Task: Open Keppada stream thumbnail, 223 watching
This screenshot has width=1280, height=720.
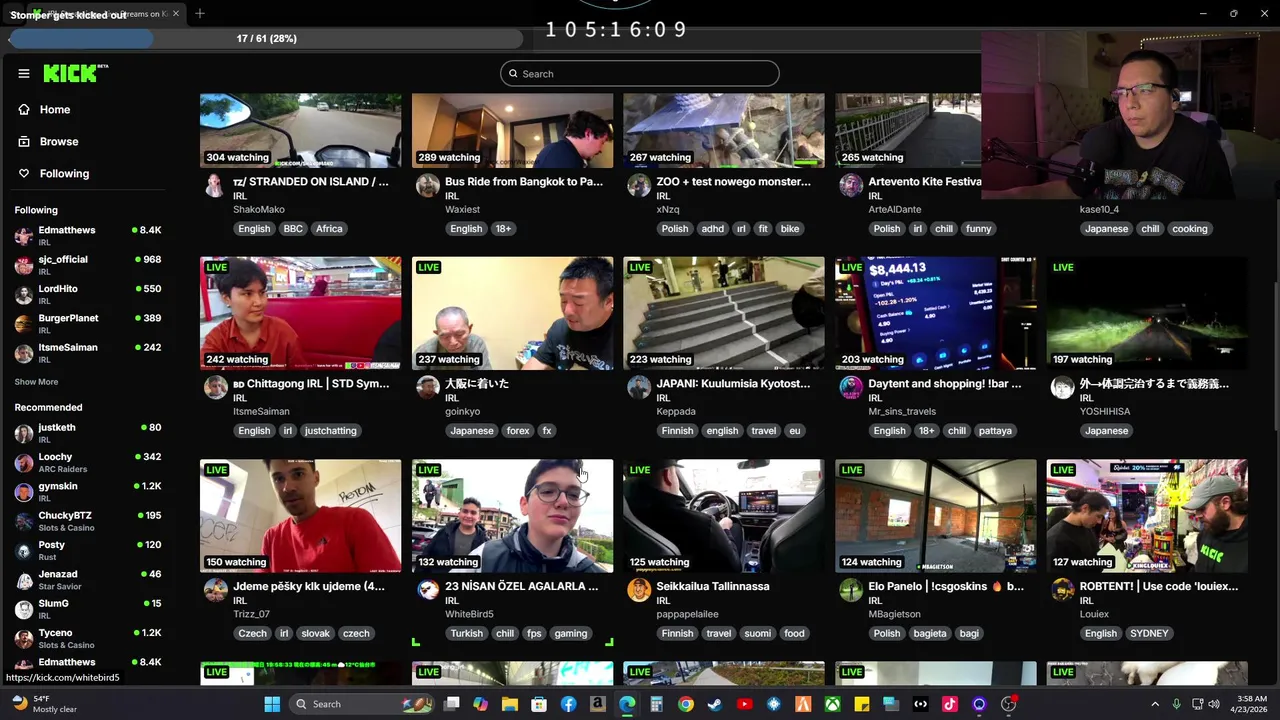Action: tap(724, 313)
